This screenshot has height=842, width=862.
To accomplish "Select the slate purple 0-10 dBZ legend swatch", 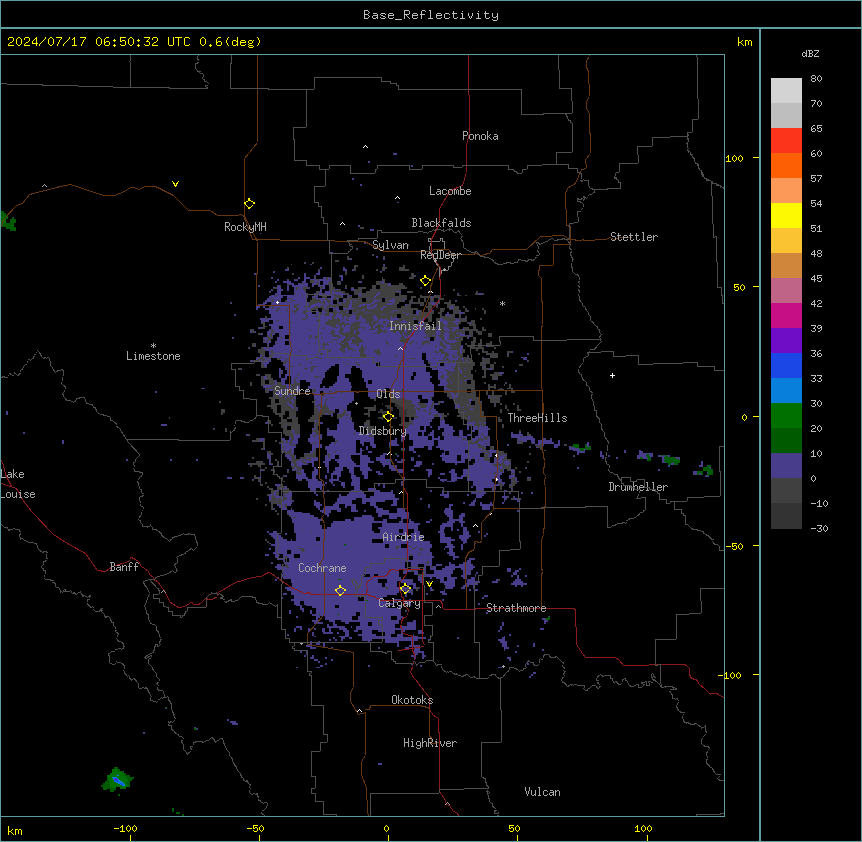I will tap(786, 466).
